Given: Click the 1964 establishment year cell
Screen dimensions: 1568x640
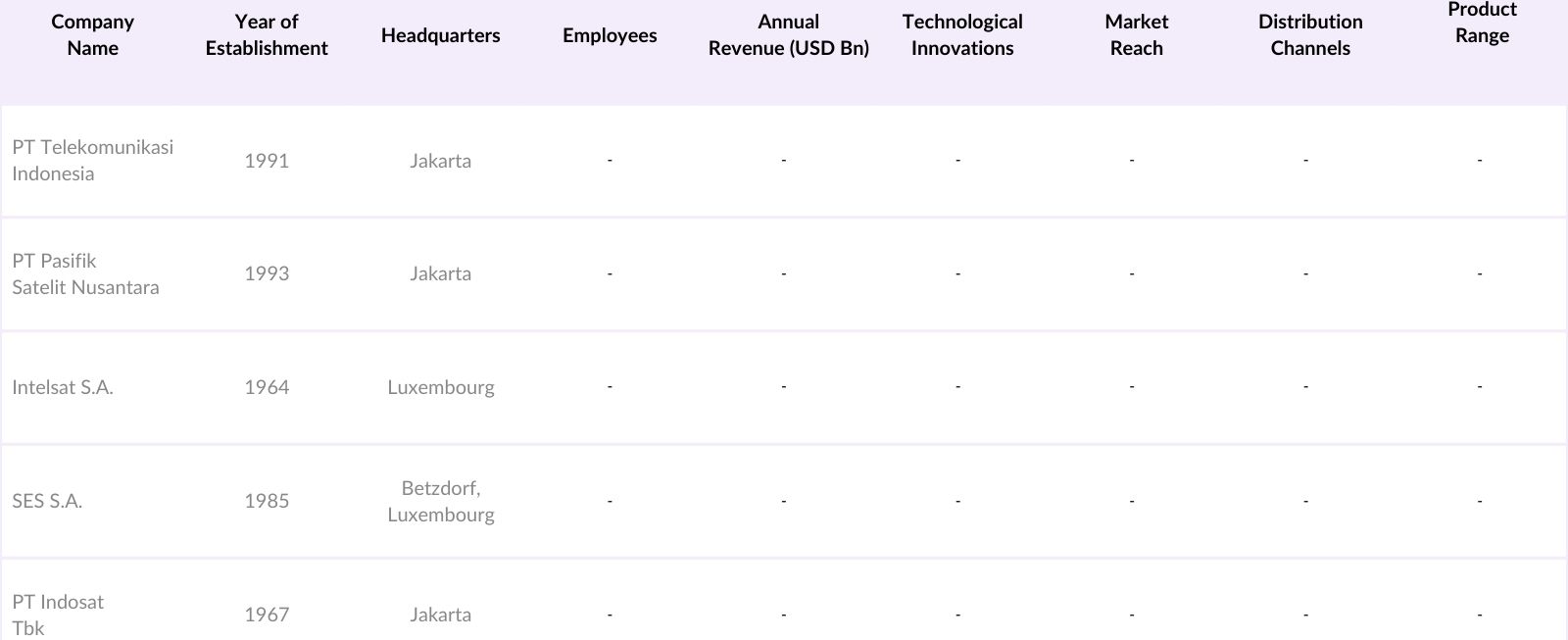Looking at the screenshot, I should point(267,387).
